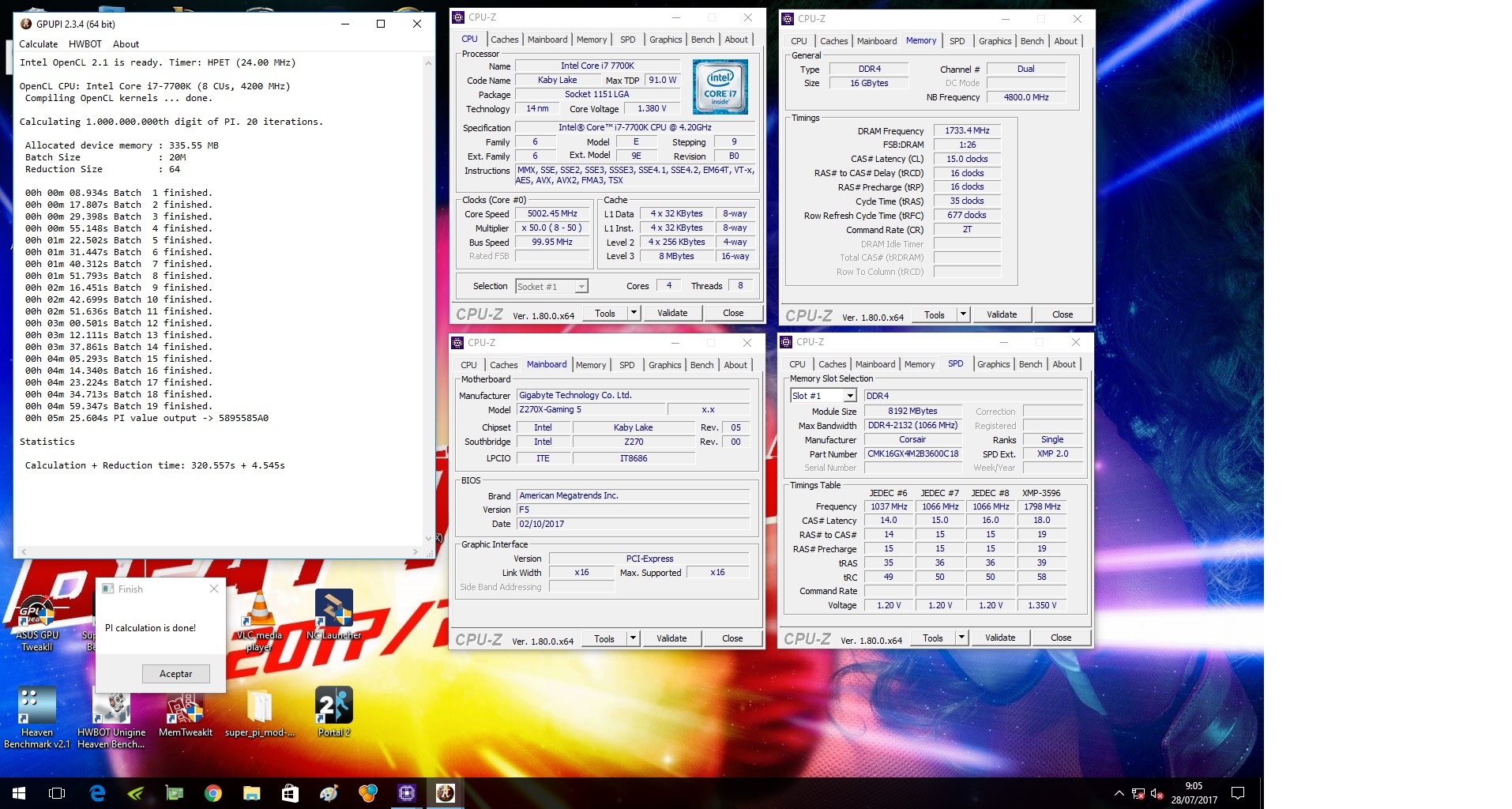Open Portal 2 desktop shortcut
1512x809 pixels.
click(333, 711)
